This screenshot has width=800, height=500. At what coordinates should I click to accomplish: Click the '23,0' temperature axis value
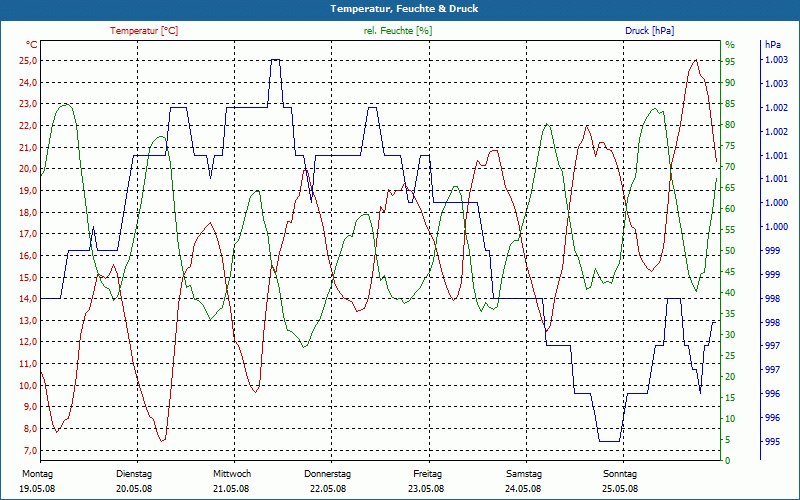(28, 104)
